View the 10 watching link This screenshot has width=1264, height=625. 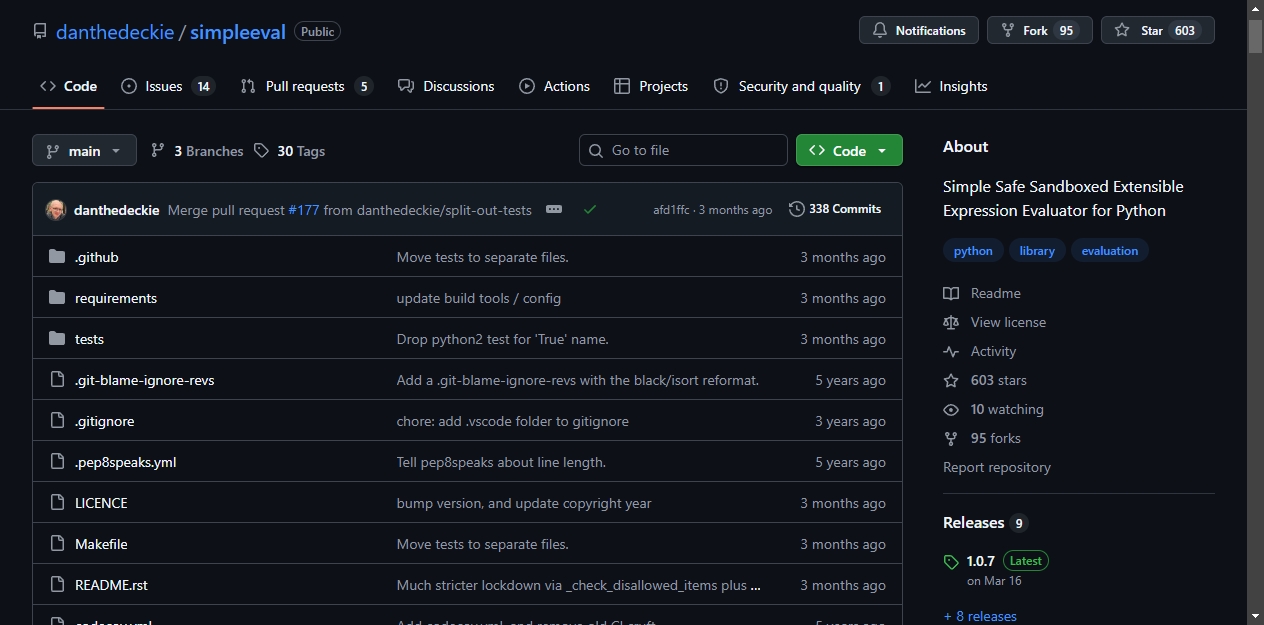993,409
